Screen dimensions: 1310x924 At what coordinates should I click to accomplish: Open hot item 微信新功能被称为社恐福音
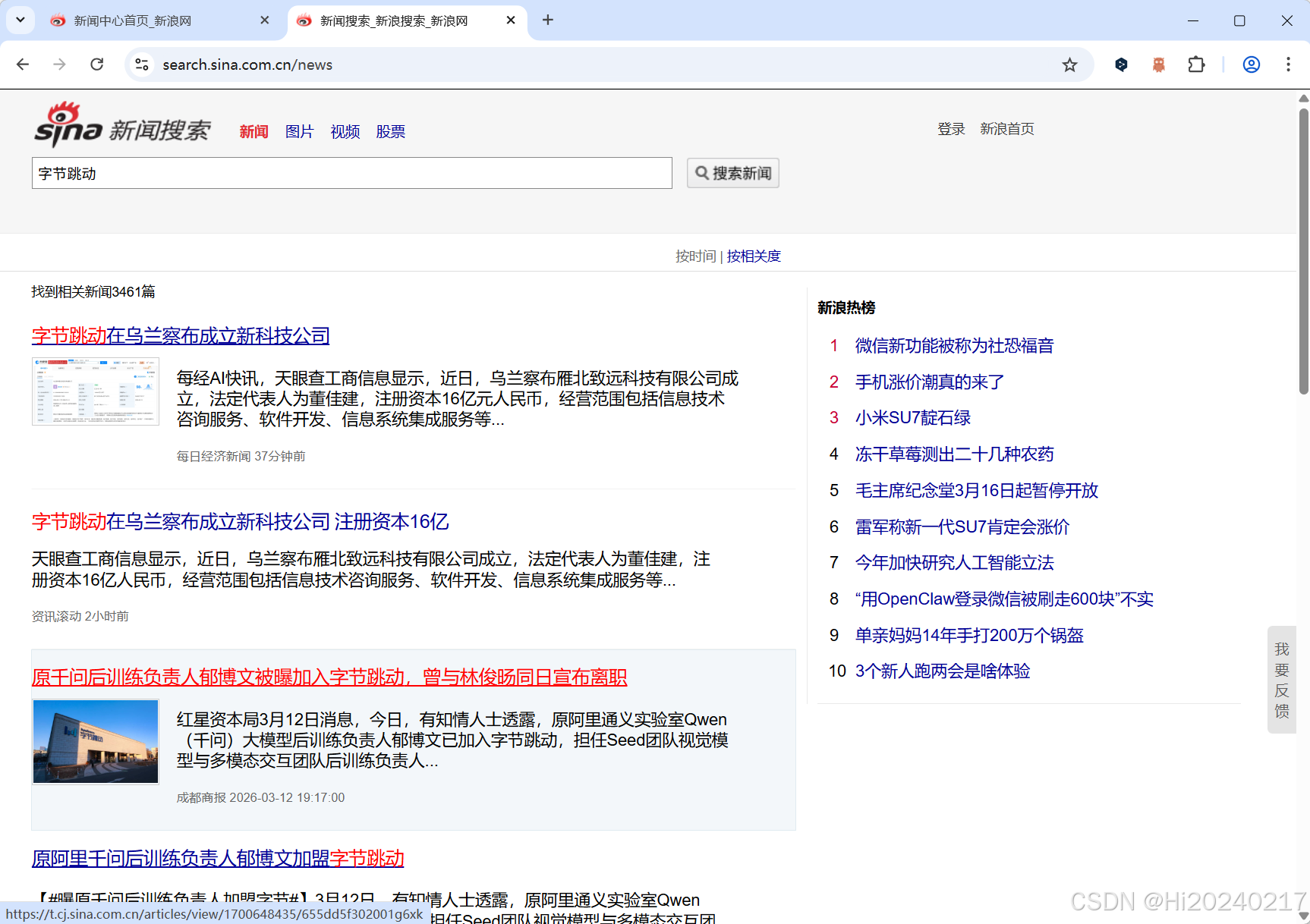point(955,346)
